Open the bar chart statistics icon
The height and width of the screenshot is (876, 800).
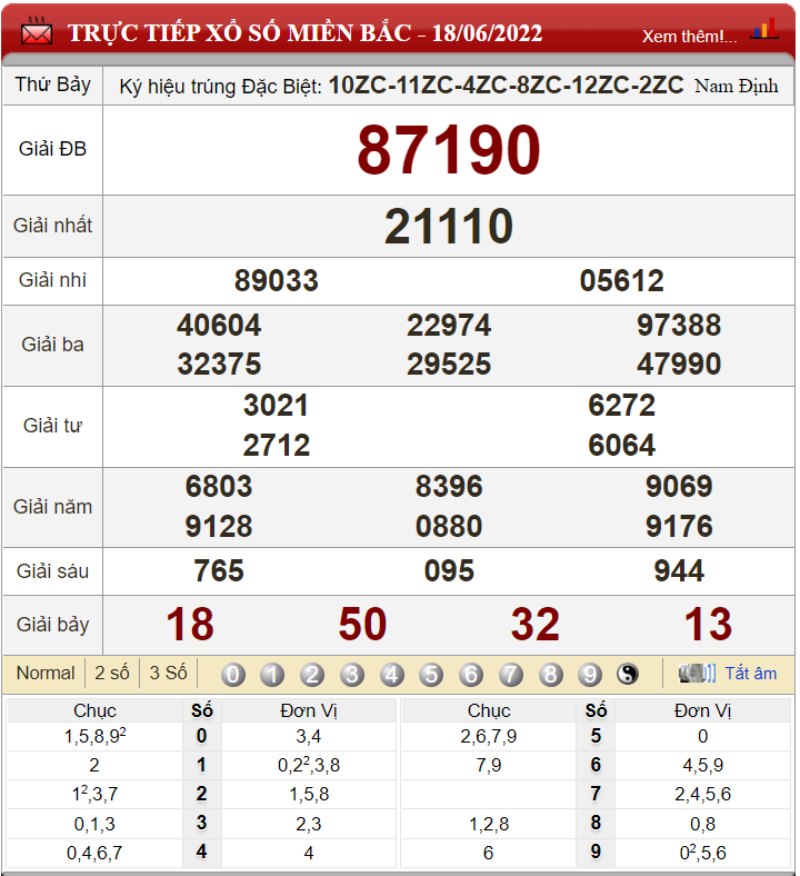764,30
